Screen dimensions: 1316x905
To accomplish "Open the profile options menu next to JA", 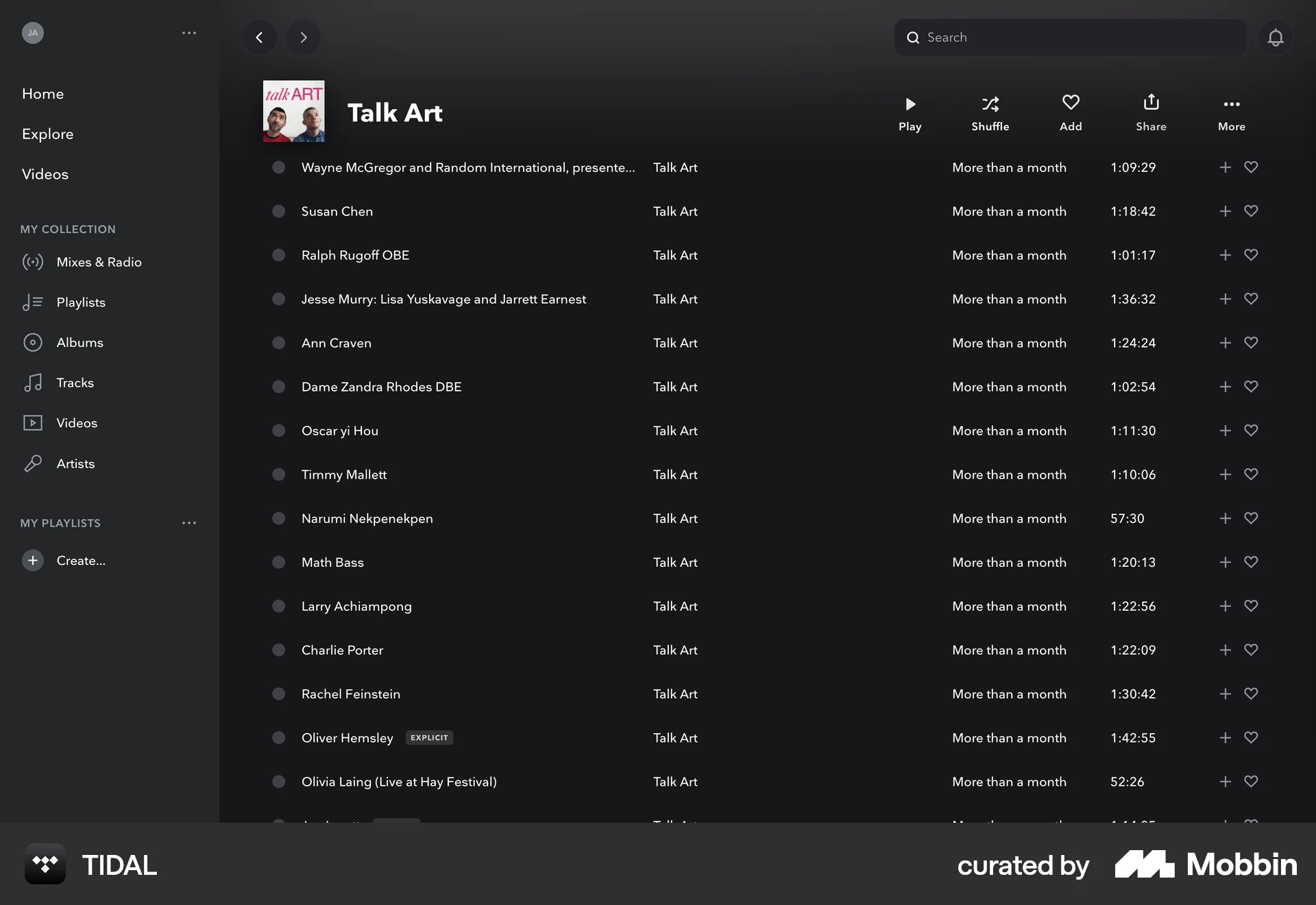I will pos(189,33).
